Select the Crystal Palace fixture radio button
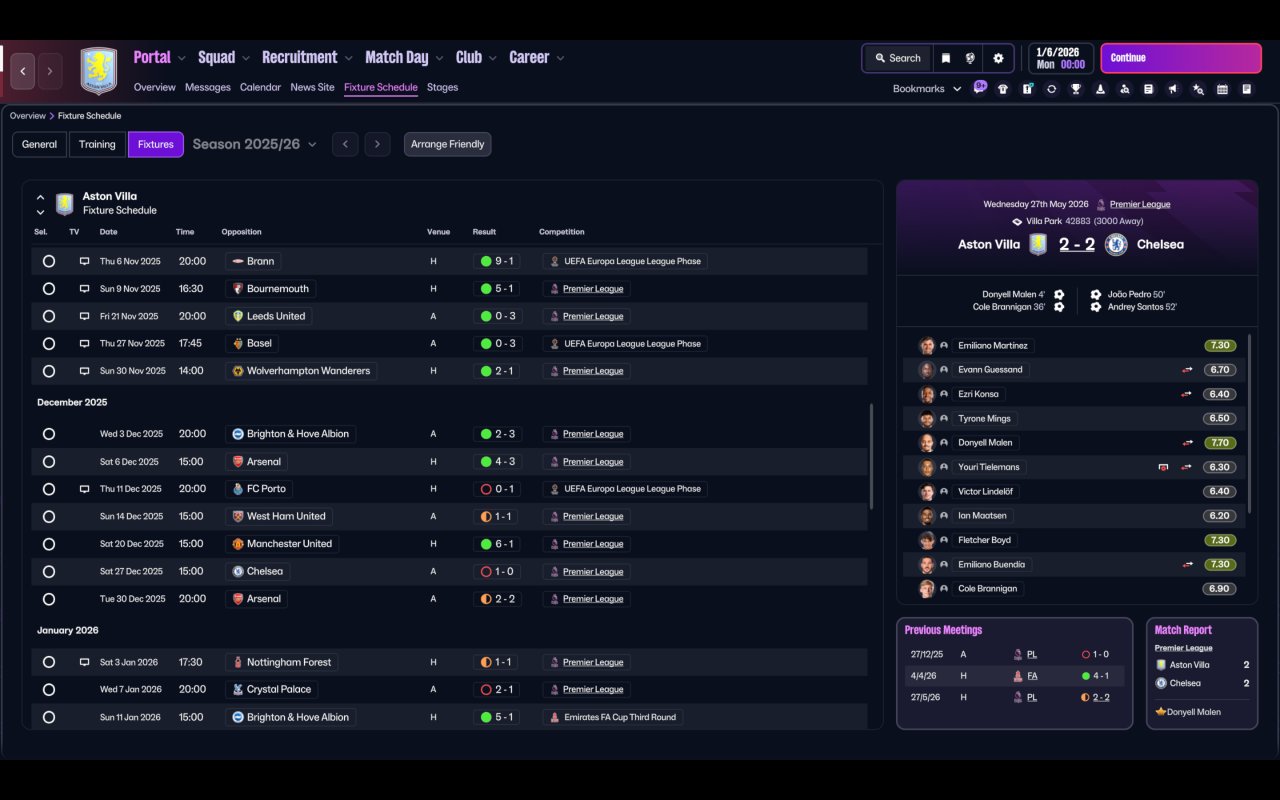The height and width of the screenshot is (800, 1280). [49, 689]
